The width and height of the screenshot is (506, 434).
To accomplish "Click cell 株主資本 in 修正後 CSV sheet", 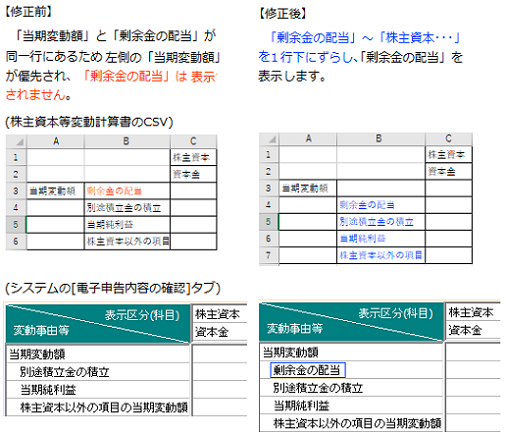I will point(449,154).
